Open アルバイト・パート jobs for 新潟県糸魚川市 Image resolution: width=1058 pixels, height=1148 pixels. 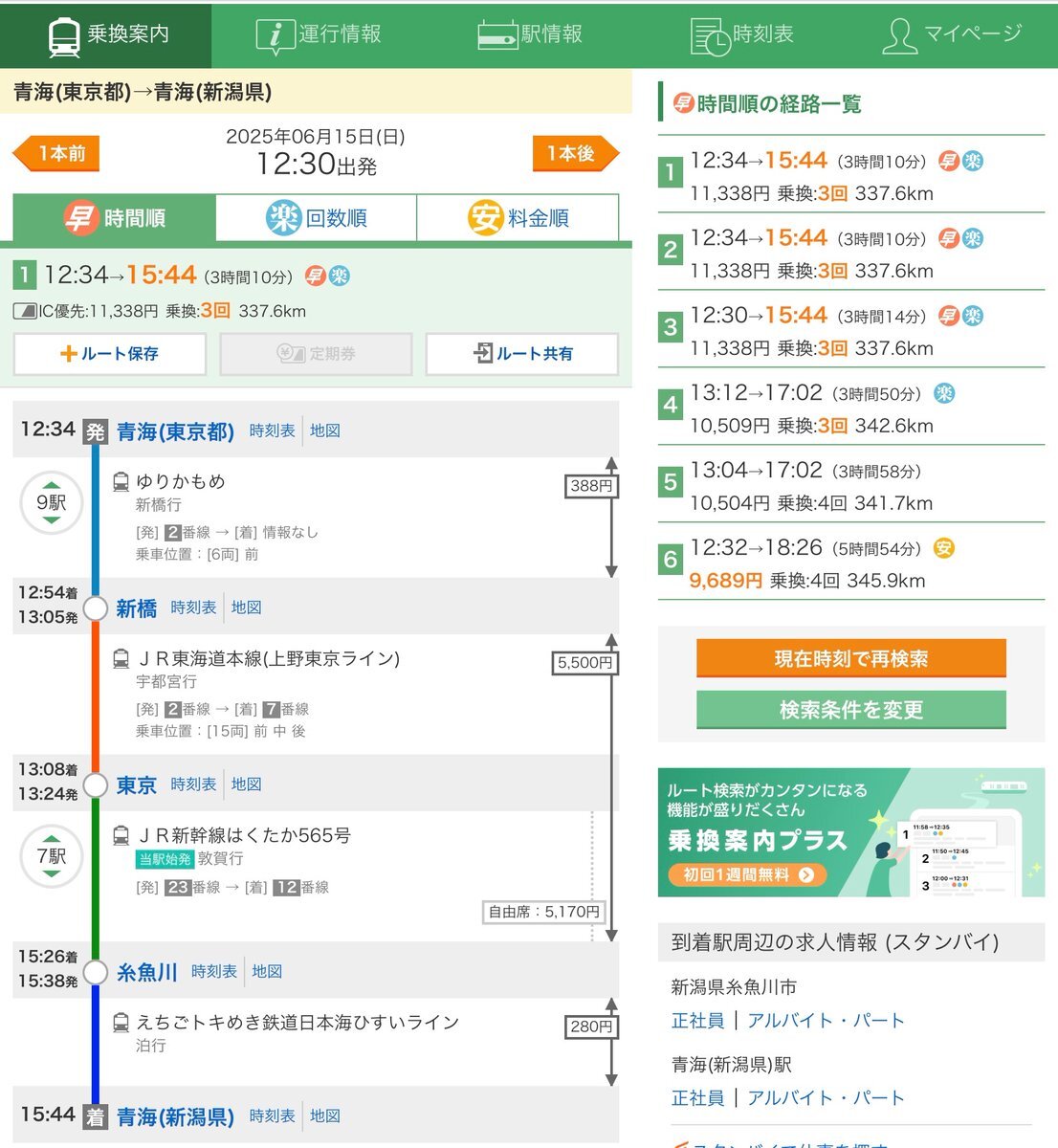pyautogui.click(x=826, y=1021)
